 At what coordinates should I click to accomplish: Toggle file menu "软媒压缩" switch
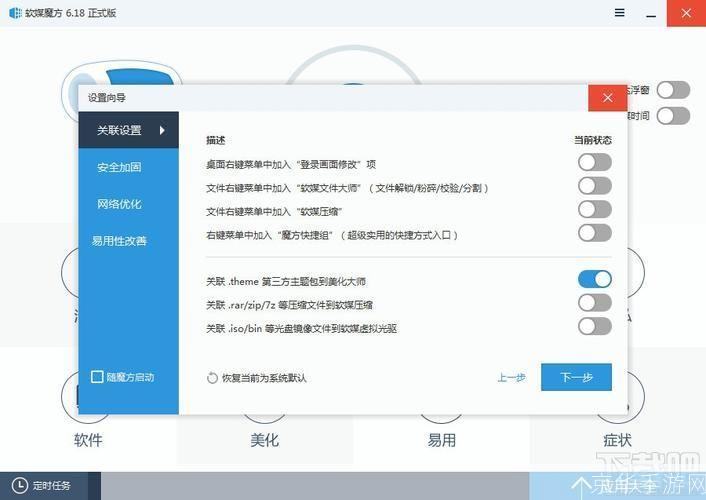[595, 209]
